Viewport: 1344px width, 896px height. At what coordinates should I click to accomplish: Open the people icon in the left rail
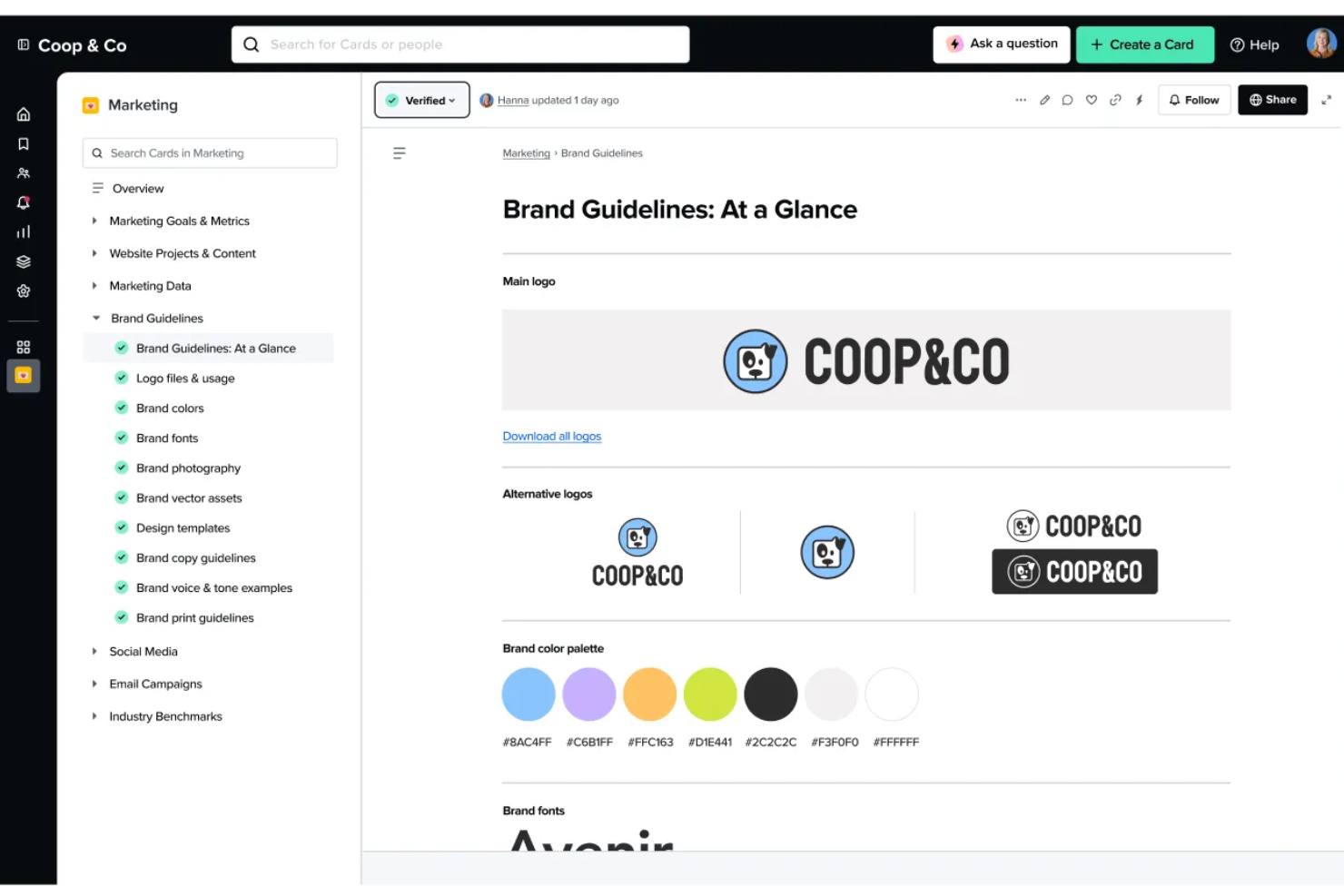(24, 172)
